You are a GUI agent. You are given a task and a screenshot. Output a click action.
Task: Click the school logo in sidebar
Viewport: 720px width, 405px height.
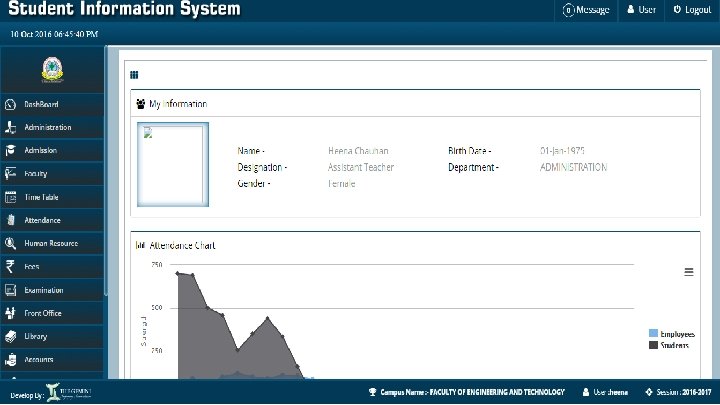coord(52,70)
